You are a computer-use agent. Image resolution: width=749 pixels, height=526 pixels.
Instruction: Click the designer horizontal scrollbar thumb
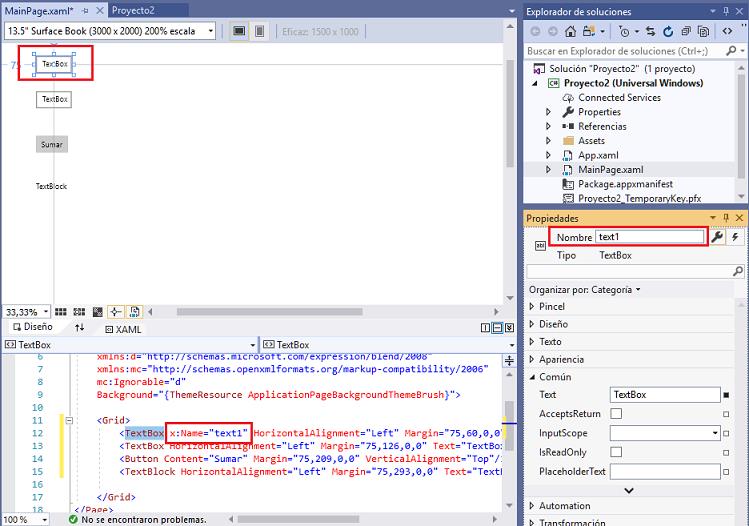click(x=269, y=311)
